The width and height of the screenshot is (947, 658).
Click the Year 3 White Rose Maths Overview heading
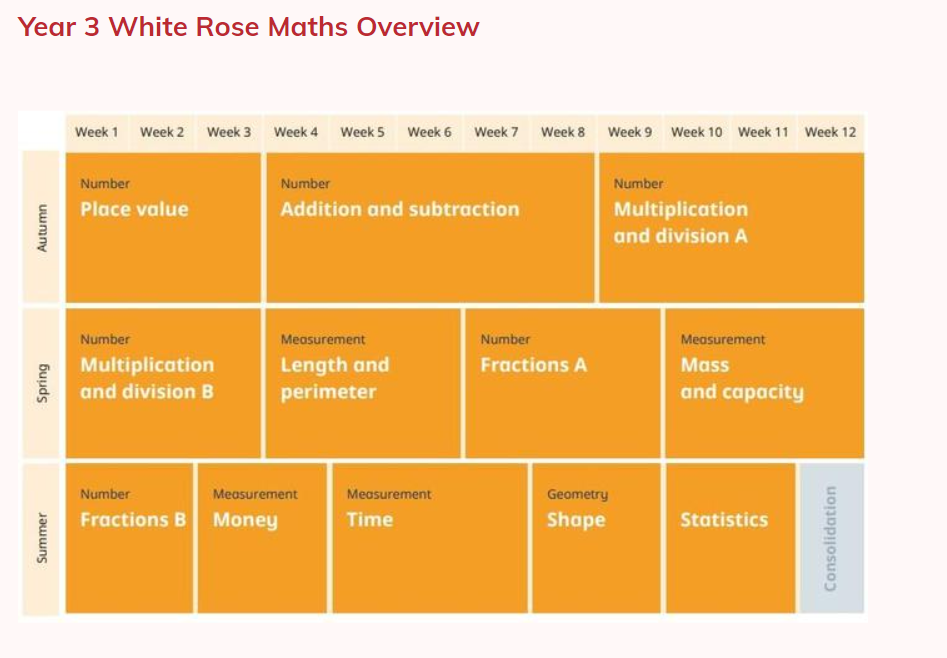(248, 27)
